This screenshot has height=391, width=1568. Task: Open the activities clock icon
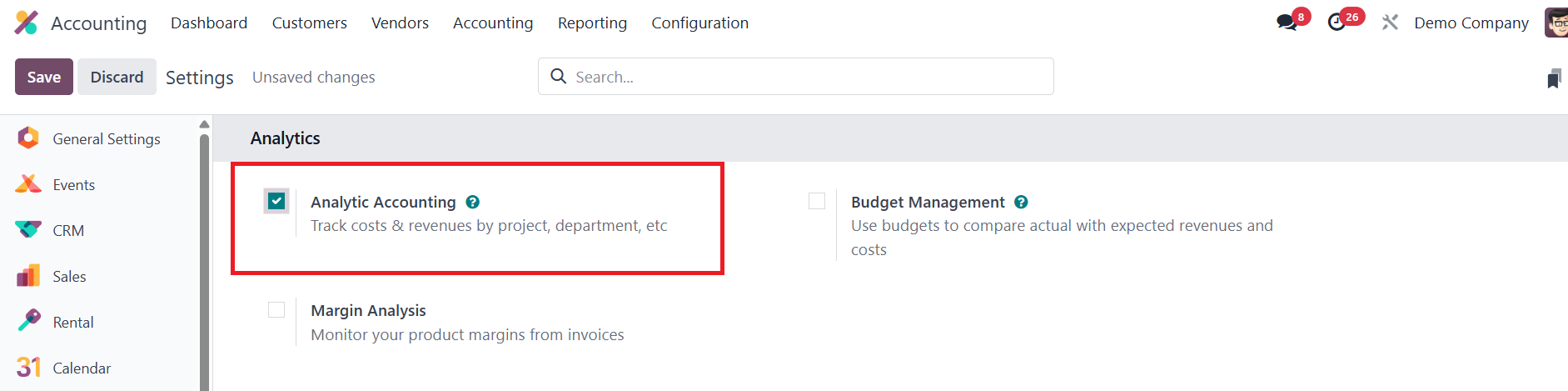1337,23
